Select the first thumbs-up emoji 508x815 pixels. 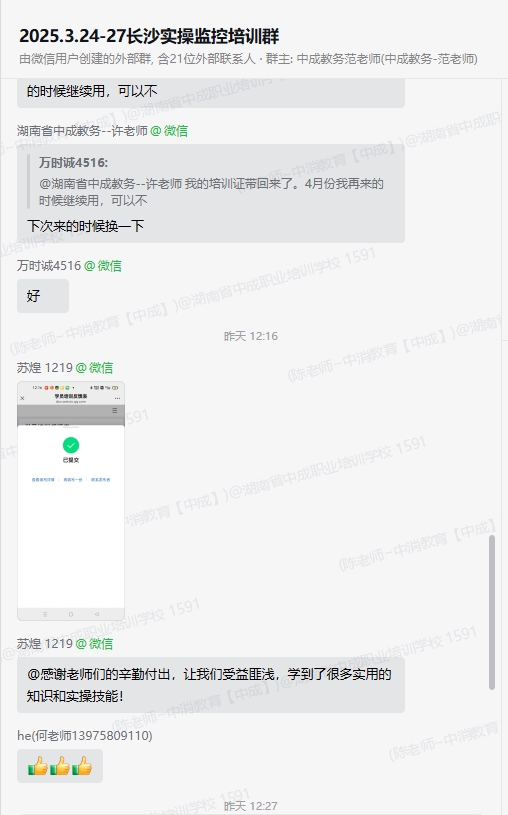point(37,766)
